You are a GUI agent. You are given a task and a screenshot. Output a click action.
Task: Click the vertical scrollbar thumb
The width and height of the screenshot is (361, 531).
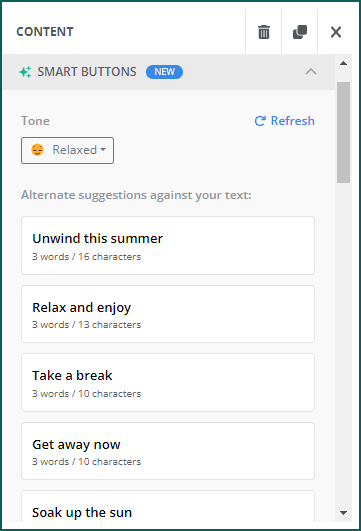click(343, 132)
